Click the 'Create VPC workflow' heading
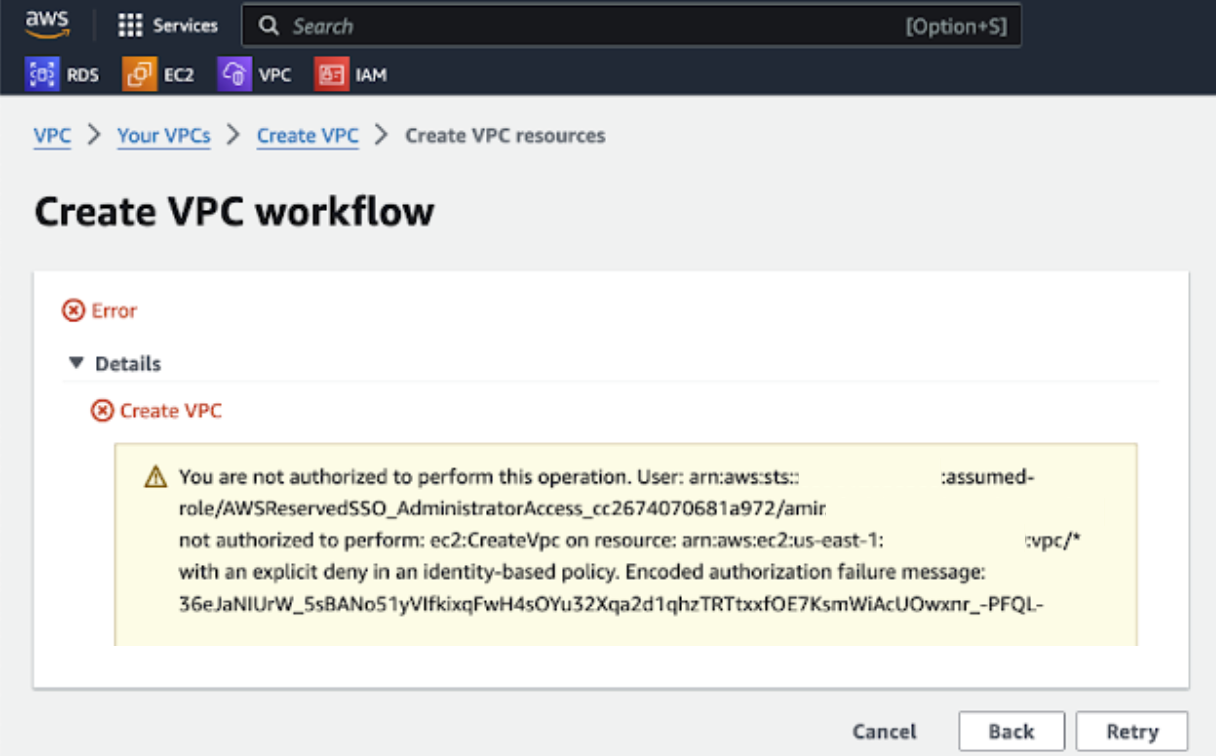This screenshot has height=756, width=1216. [x=234, y=212]
